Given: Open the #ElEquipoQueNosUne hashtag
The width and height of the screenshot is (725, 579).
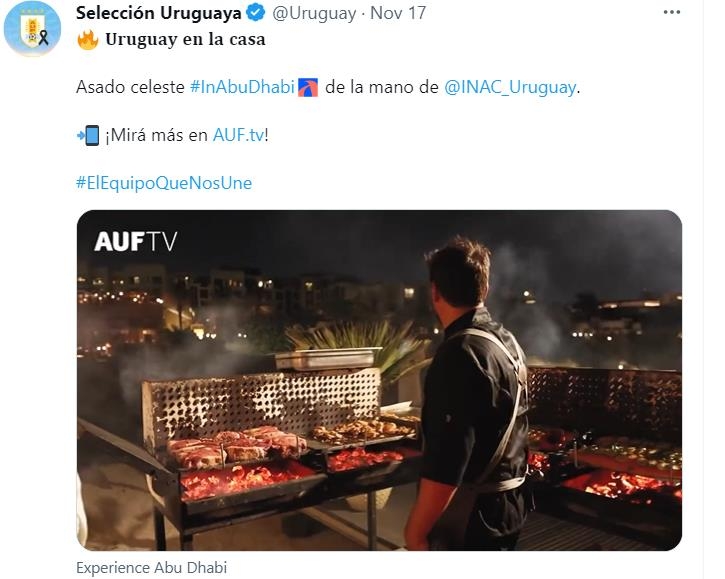Looking at the screenshot, I should click(x=164, y=183).
